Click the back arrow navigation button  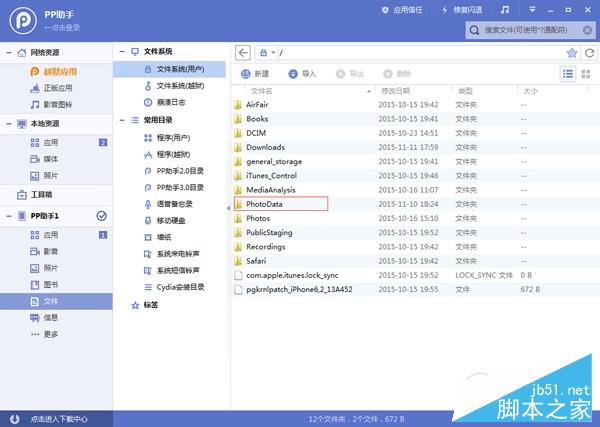pos(243,53)
